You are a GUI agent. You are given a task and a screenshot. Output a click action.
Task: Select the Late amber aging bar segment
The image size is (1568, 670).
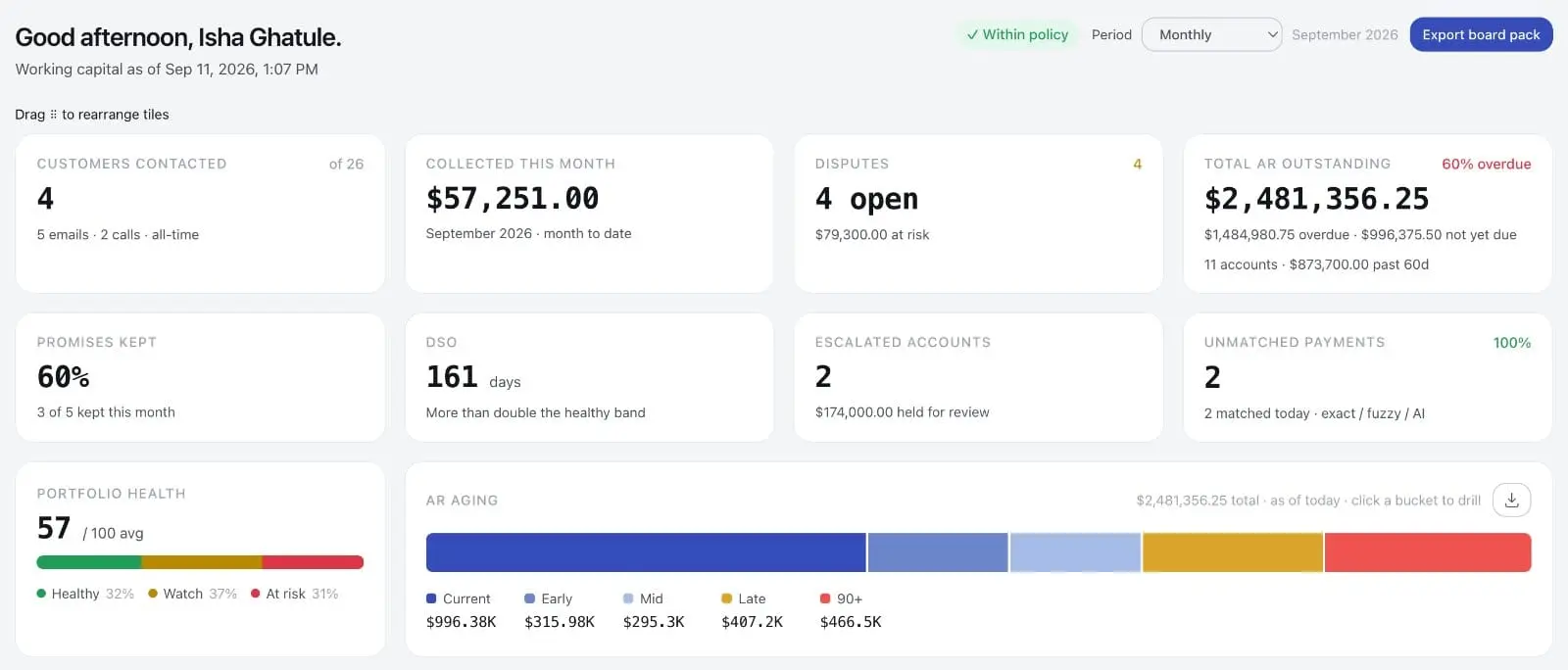tap(1233, 552)
